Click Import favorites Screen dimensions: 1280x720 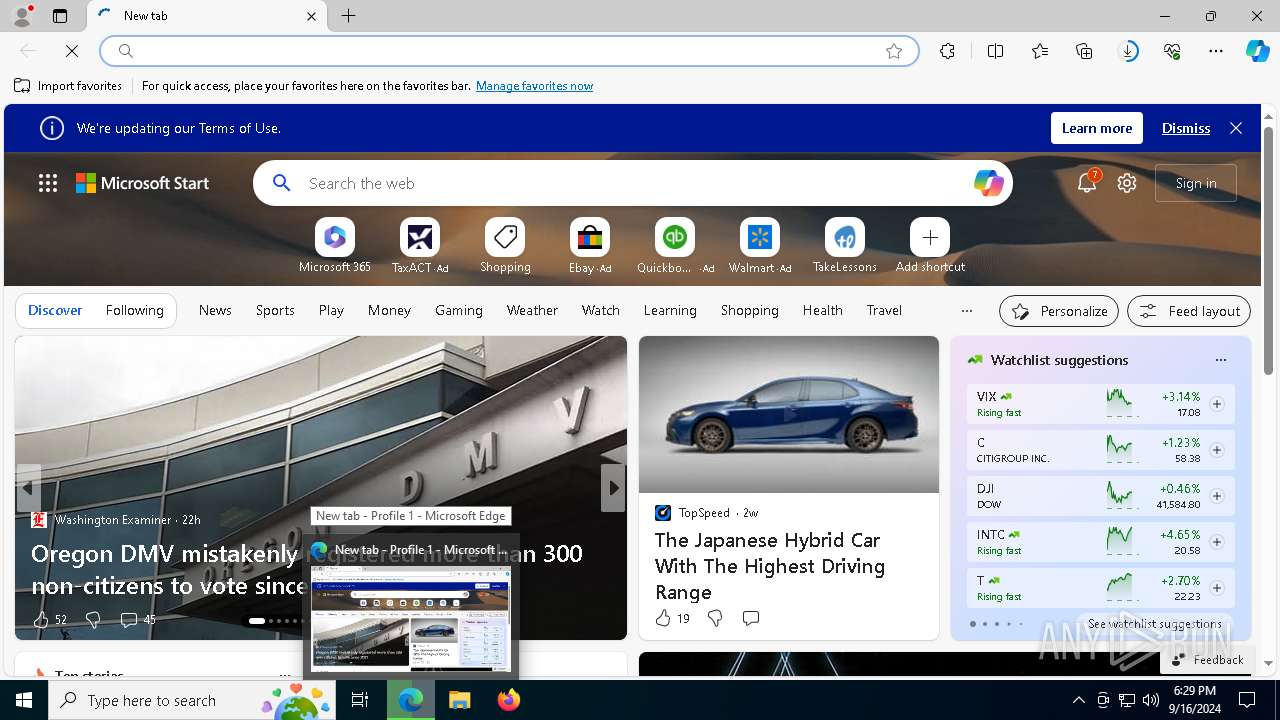(68, 86)
